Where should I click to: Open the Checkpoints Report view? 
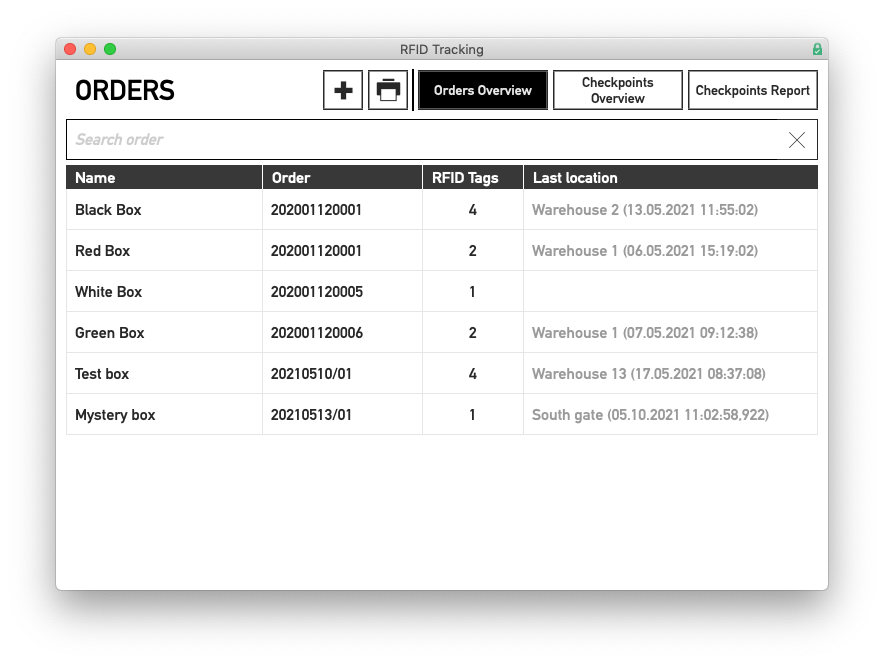tap(752, 89)
